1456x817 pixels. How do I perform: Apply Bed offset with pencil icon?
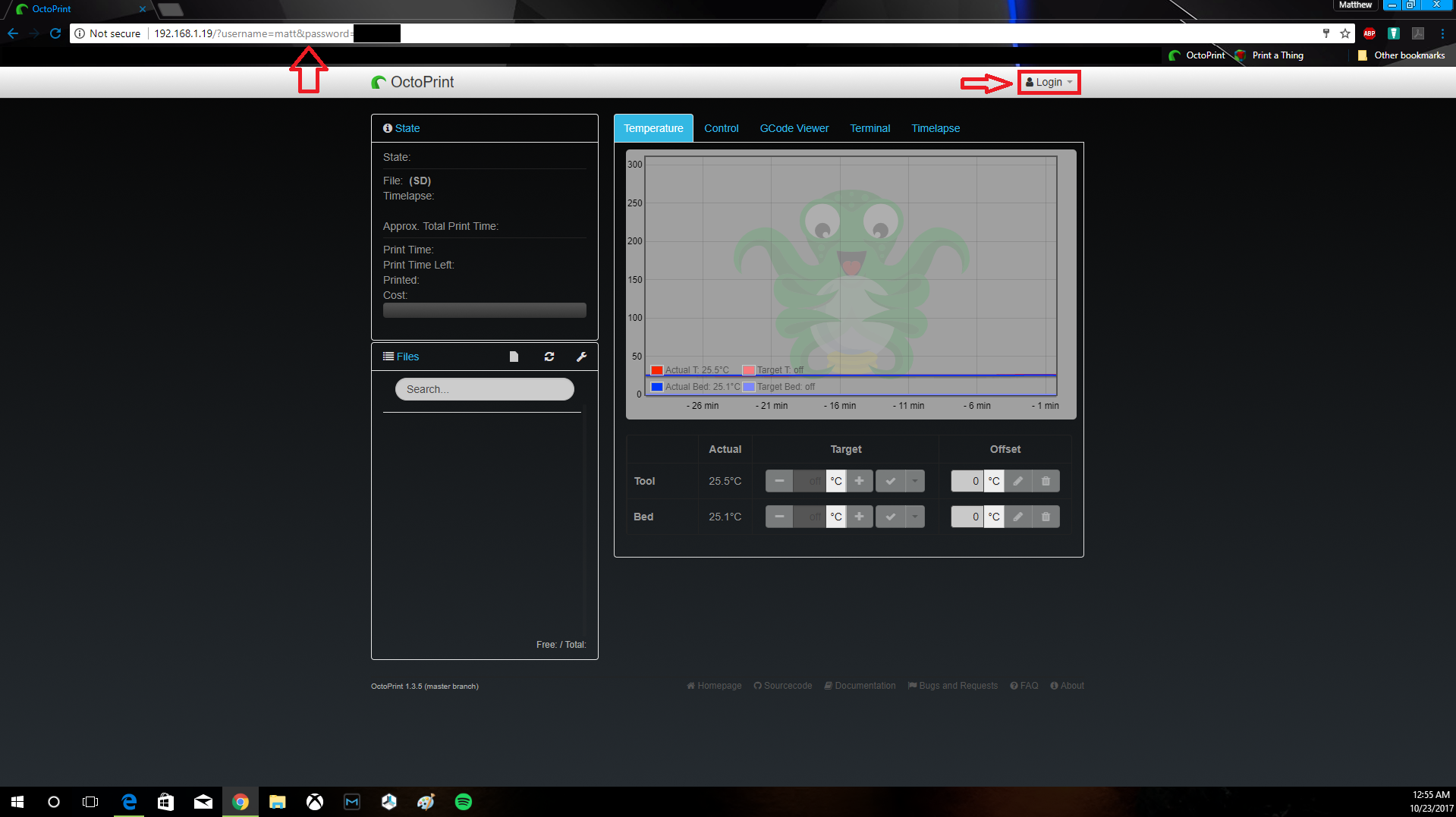pos(1018,517)
